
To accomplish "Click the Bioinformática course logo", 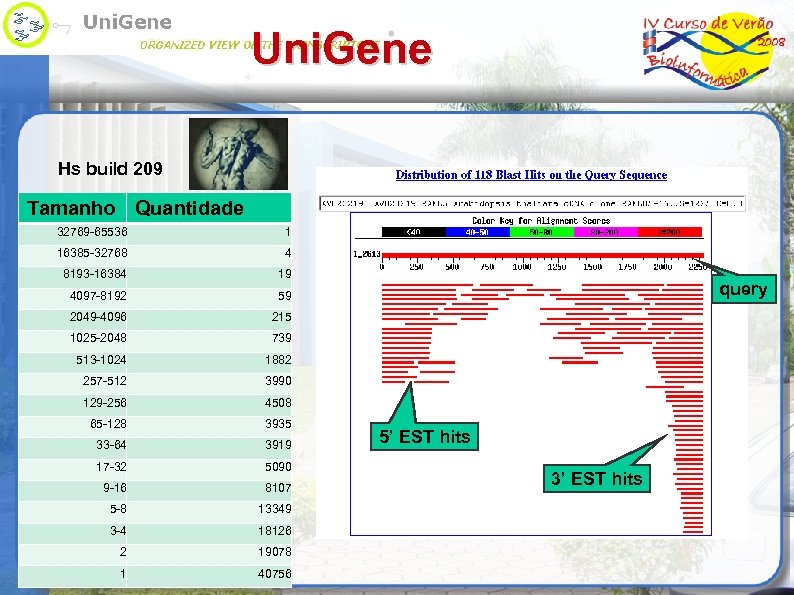I will click(x=714, y=52).
